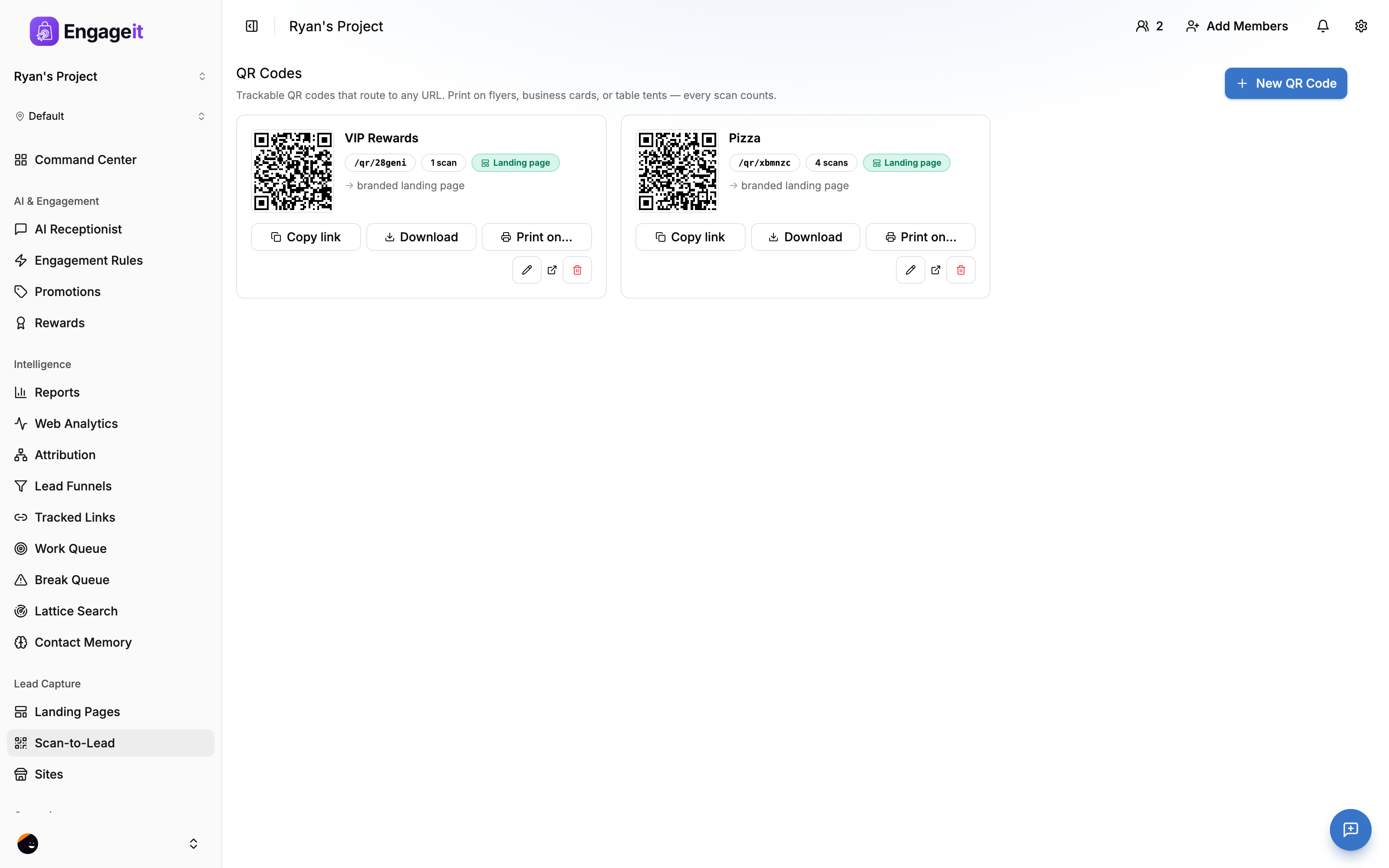Open Sites page
Viewport: 1389px width, 868px height.
[110, 774]
